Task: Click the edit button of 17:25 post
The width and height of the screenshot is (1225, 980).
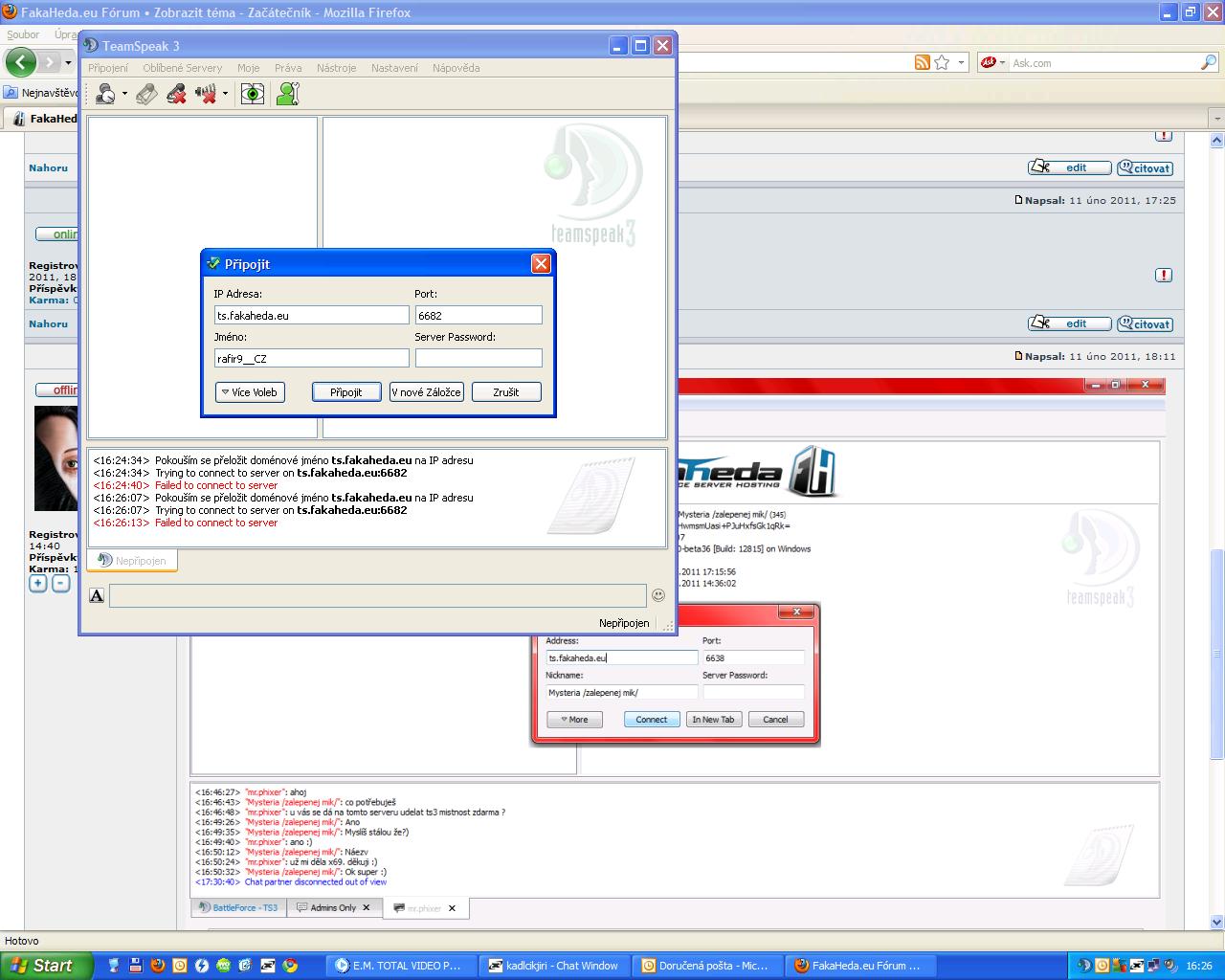Action: click(1070, 167)
